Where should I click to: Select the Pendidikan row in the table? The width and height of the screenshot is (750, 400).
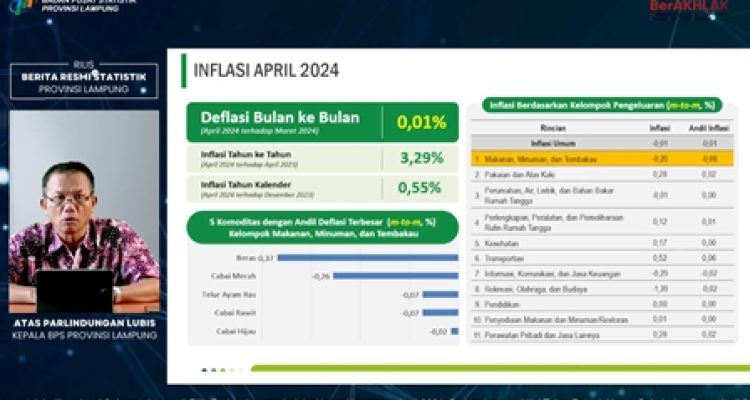602,303
